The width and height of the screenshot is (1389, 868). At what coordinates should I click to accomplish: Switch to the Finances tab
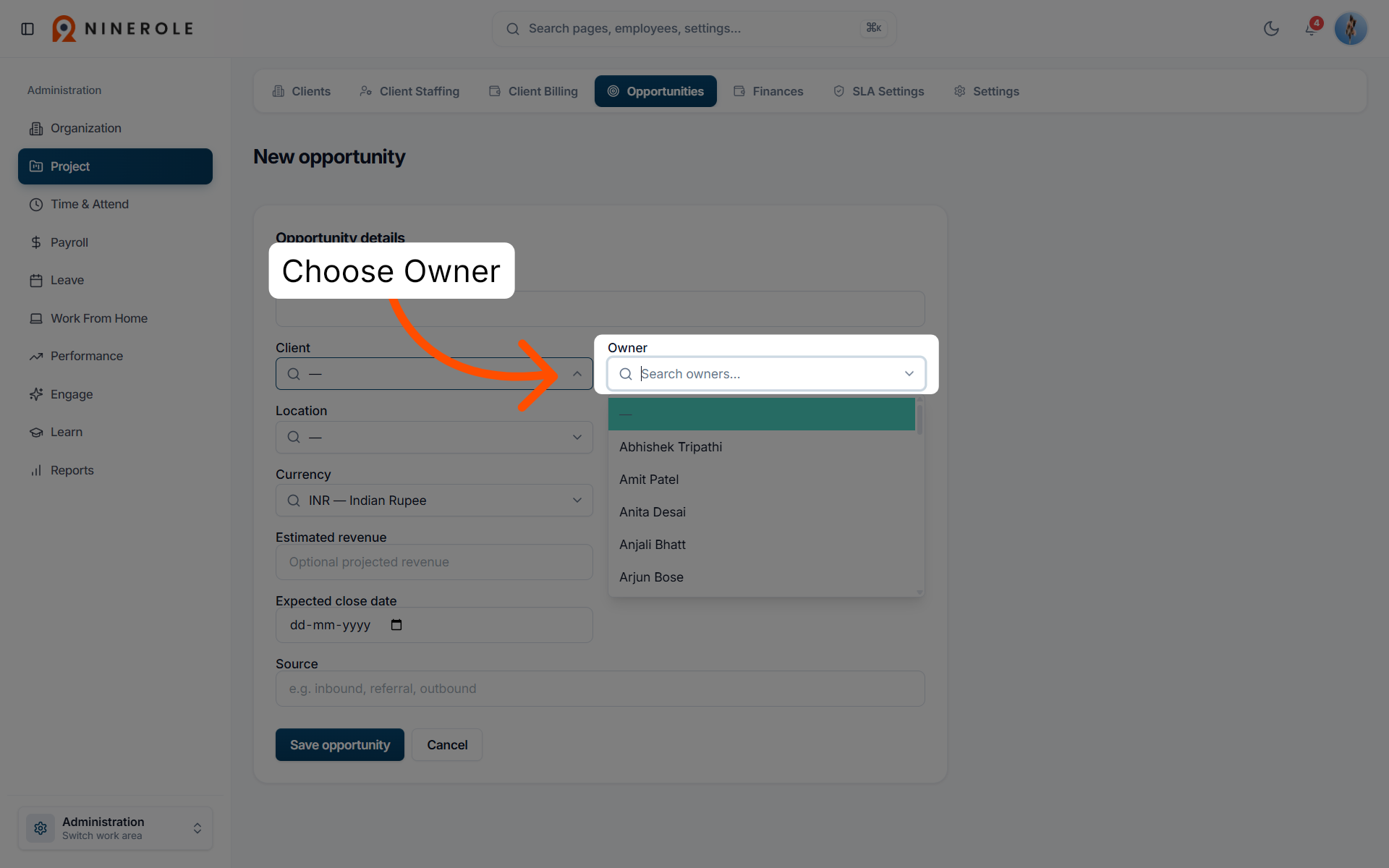click(x=768, y=91)
